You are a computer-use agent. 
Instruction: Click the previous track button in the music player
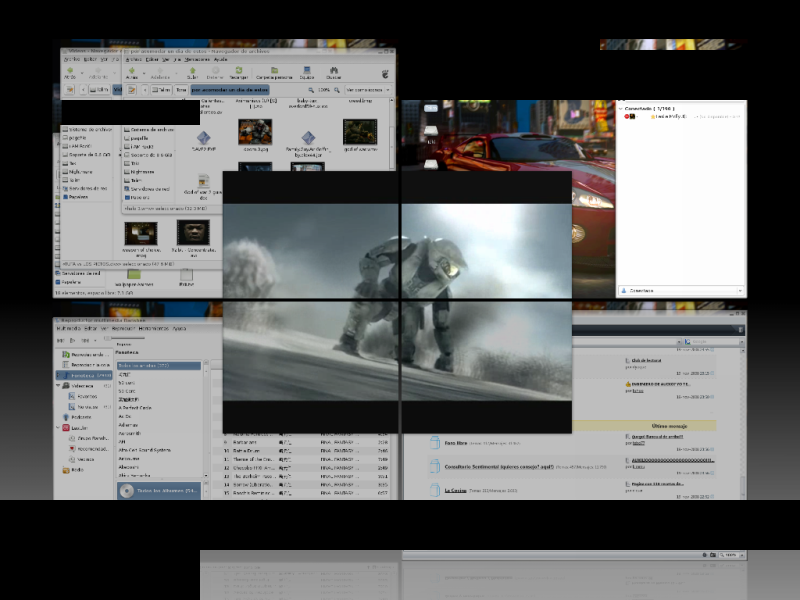point(61,340)
